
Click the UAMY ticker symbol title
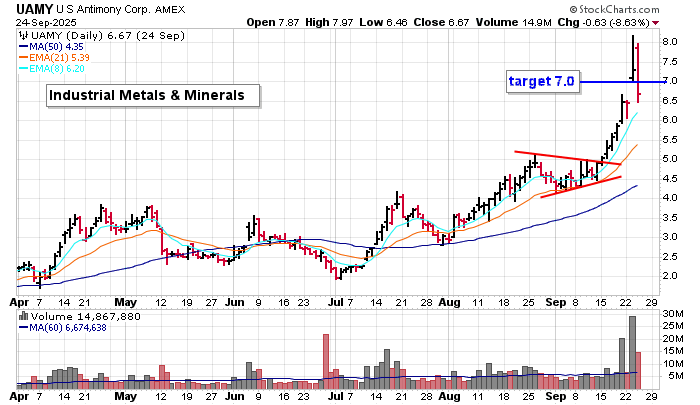tap(26, 7)
